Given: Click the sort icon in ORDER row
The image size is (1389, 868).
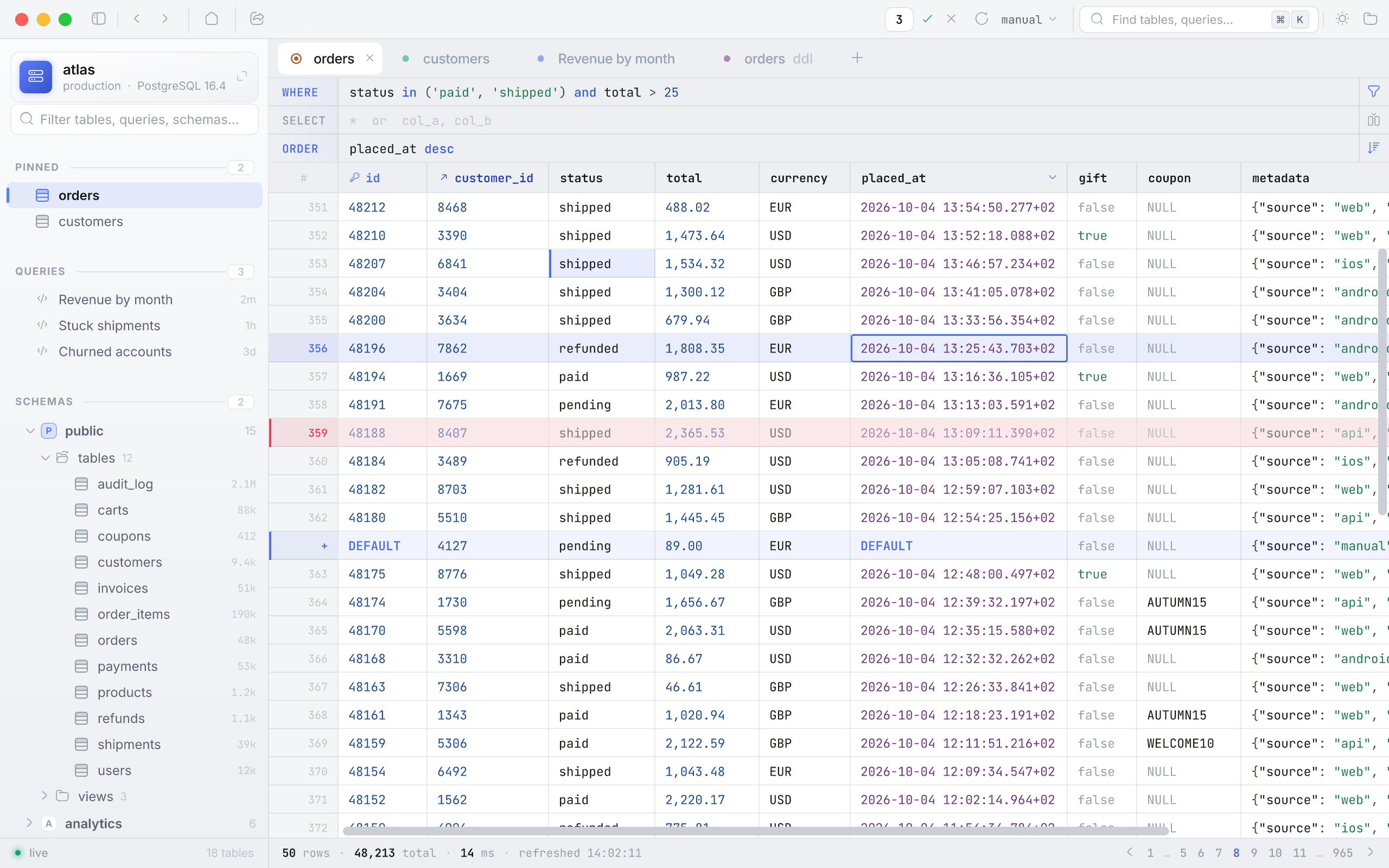Looking at the screenshot, I should (x=1373, y=148).
